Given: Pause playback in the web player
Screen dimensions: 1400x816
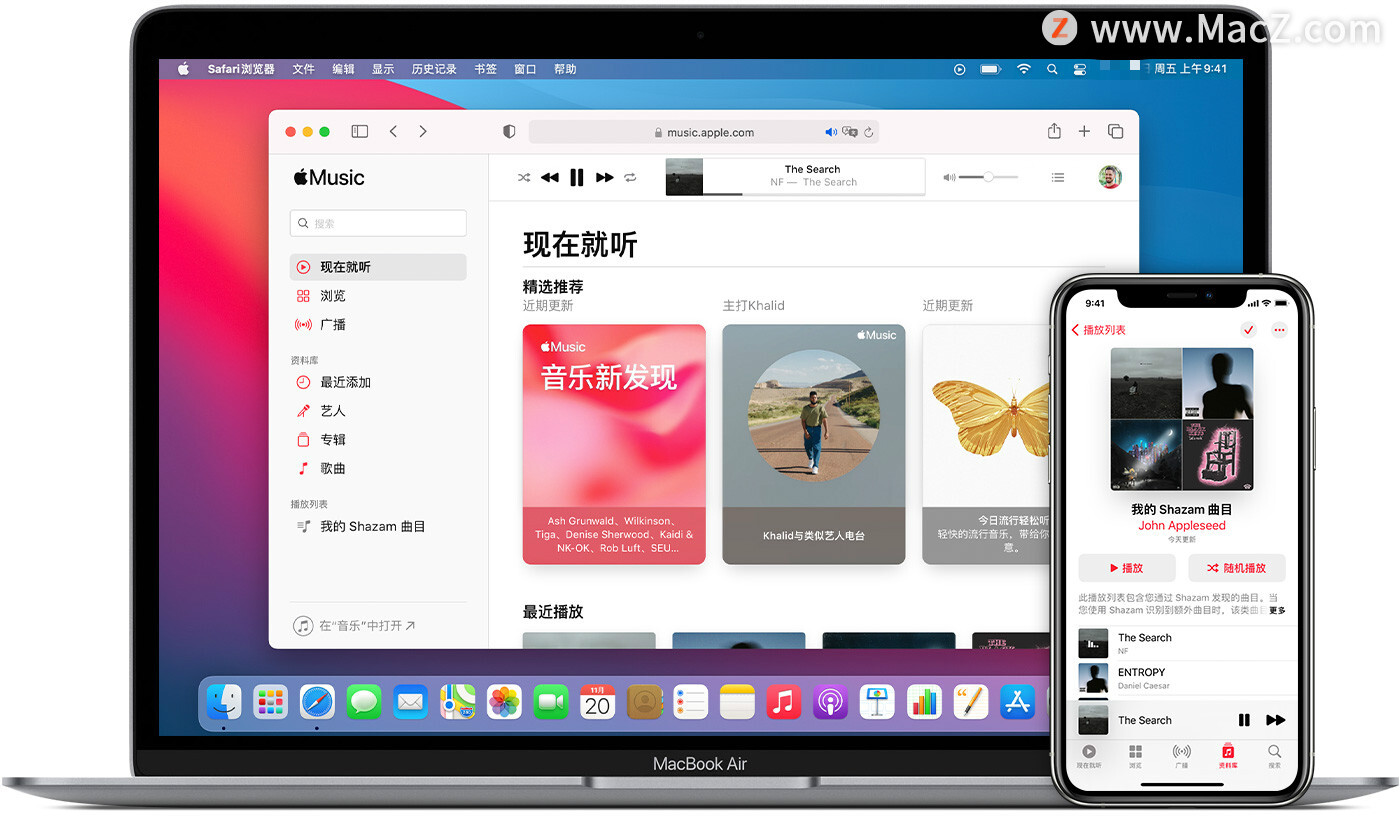Looking at the screenshot, I should [577, 178].
